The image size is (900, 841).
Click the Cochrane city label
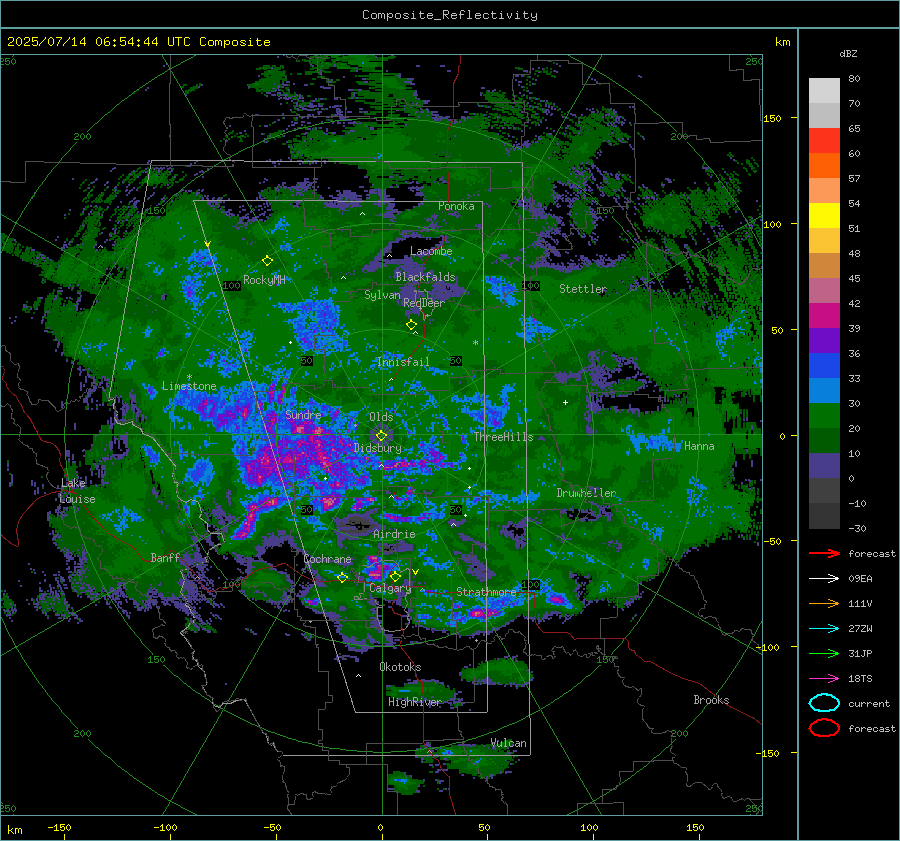327,559
